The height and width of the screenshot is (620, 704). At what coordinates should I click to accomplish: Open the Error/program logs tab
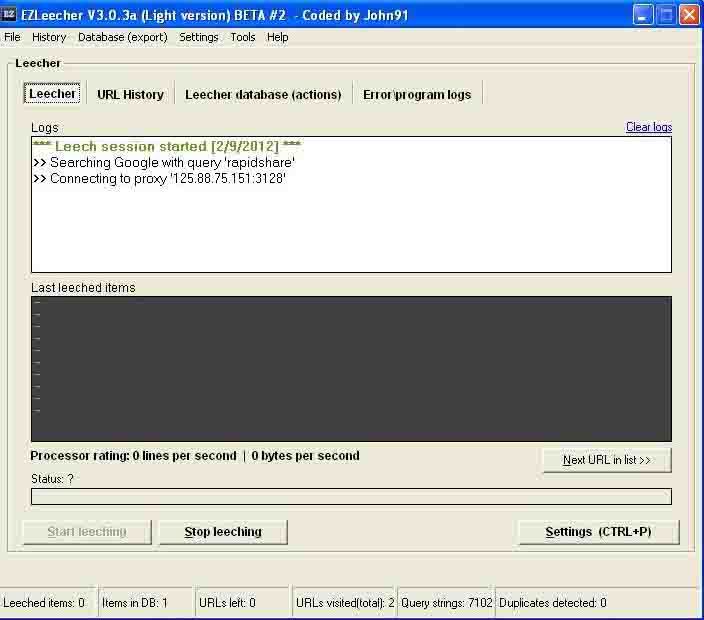(417, 95)
